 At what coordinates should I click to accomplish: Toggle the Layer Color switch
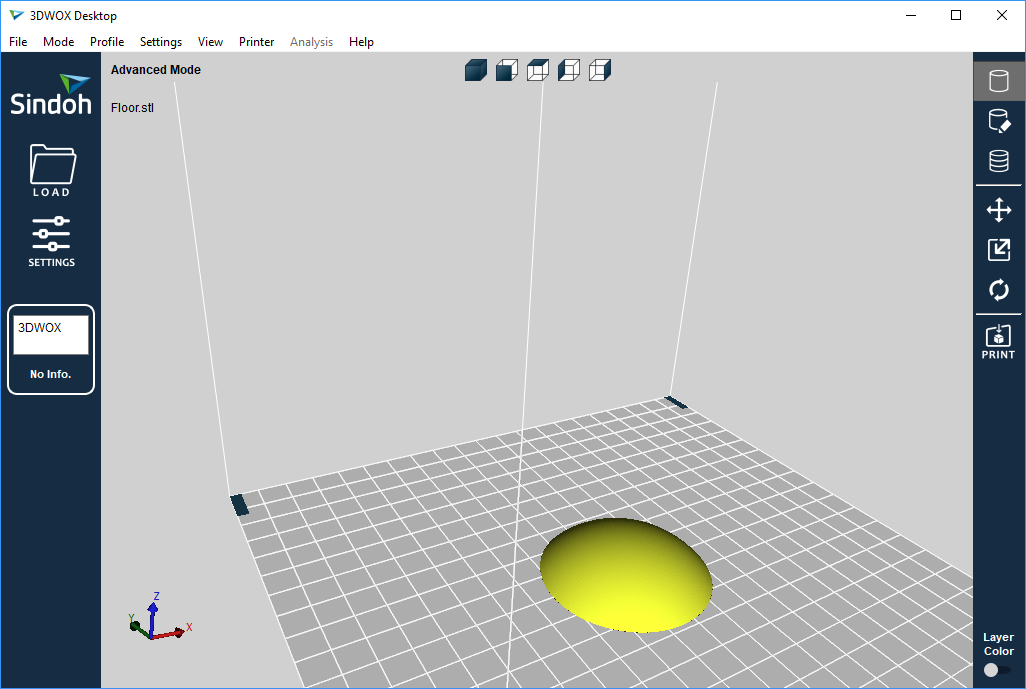[x=997, y=670]
